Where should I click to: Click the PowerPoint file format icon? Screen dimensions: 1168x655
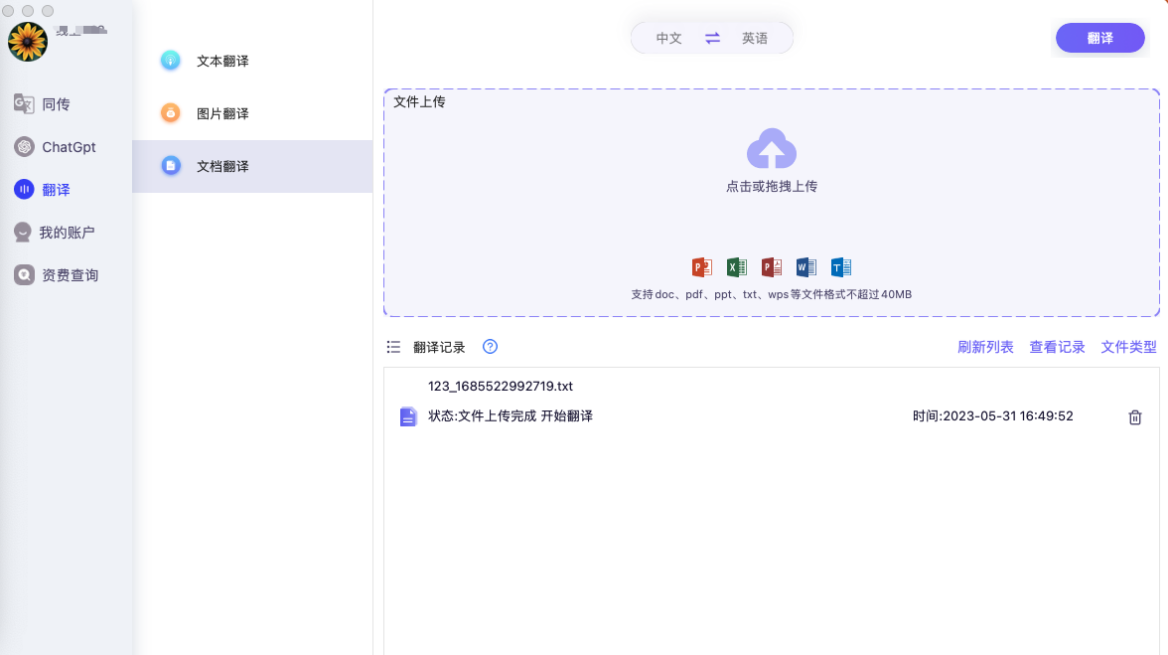click(701, 266)
